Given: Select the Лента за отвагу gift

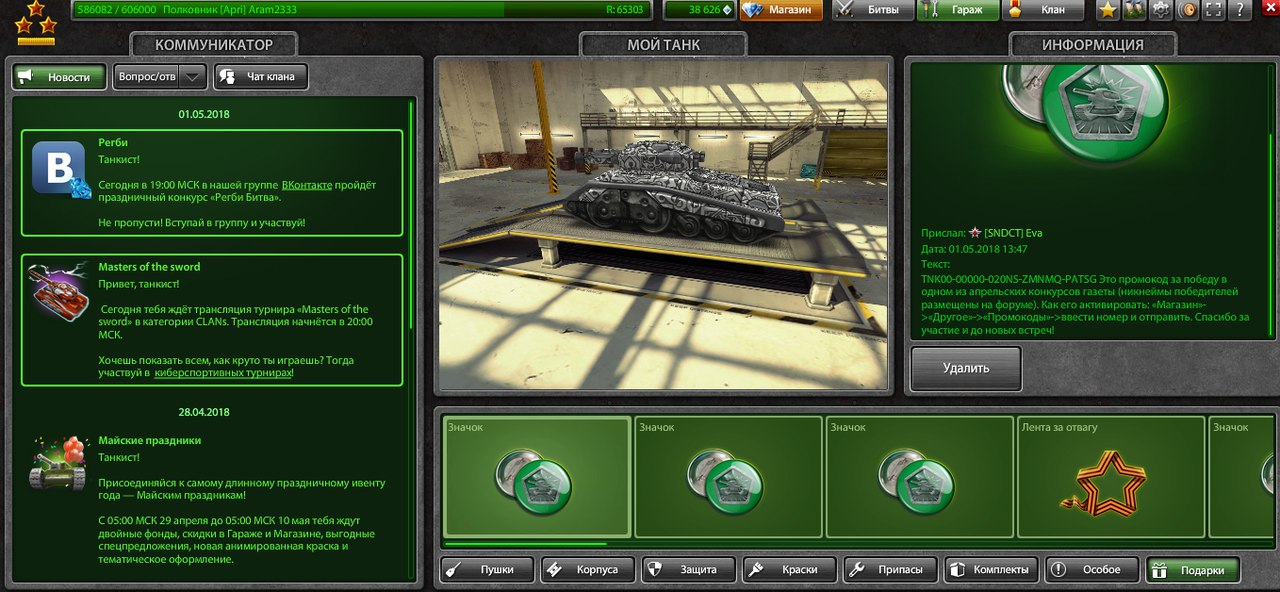Looking at the screenshot, I should [x=1111, y=477].
